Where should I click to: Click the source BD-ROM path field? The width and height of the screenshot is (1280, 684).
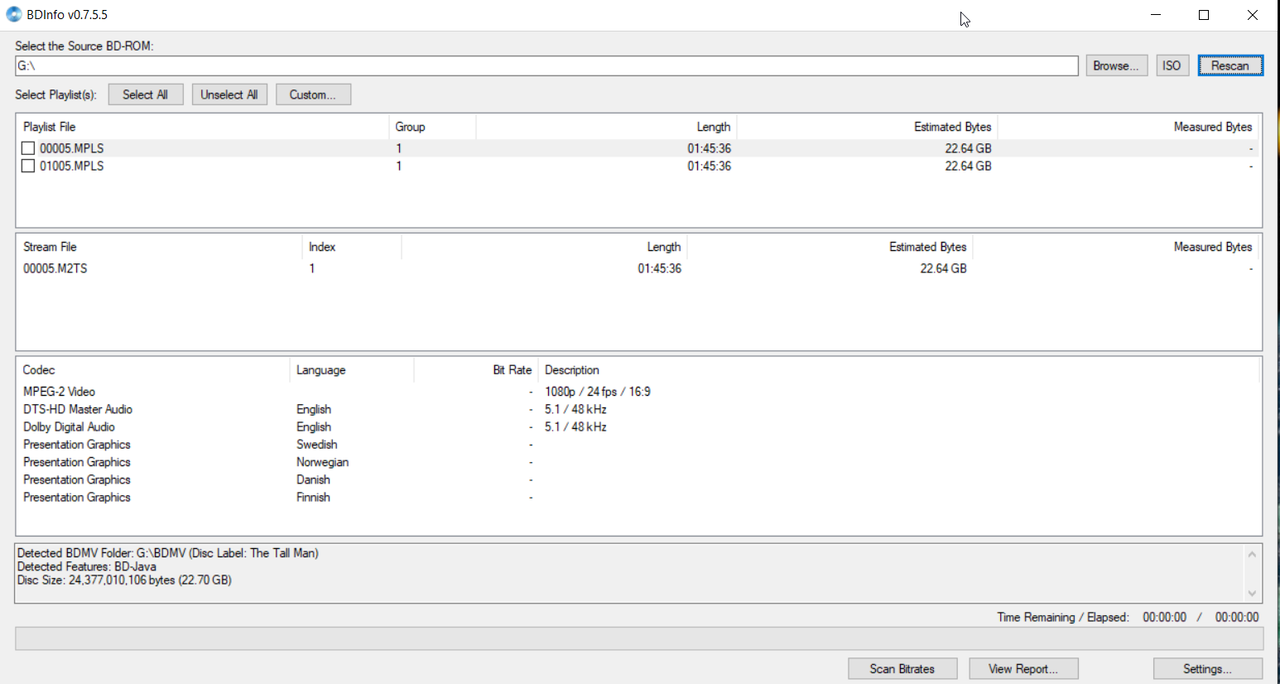tap(546, 66)
